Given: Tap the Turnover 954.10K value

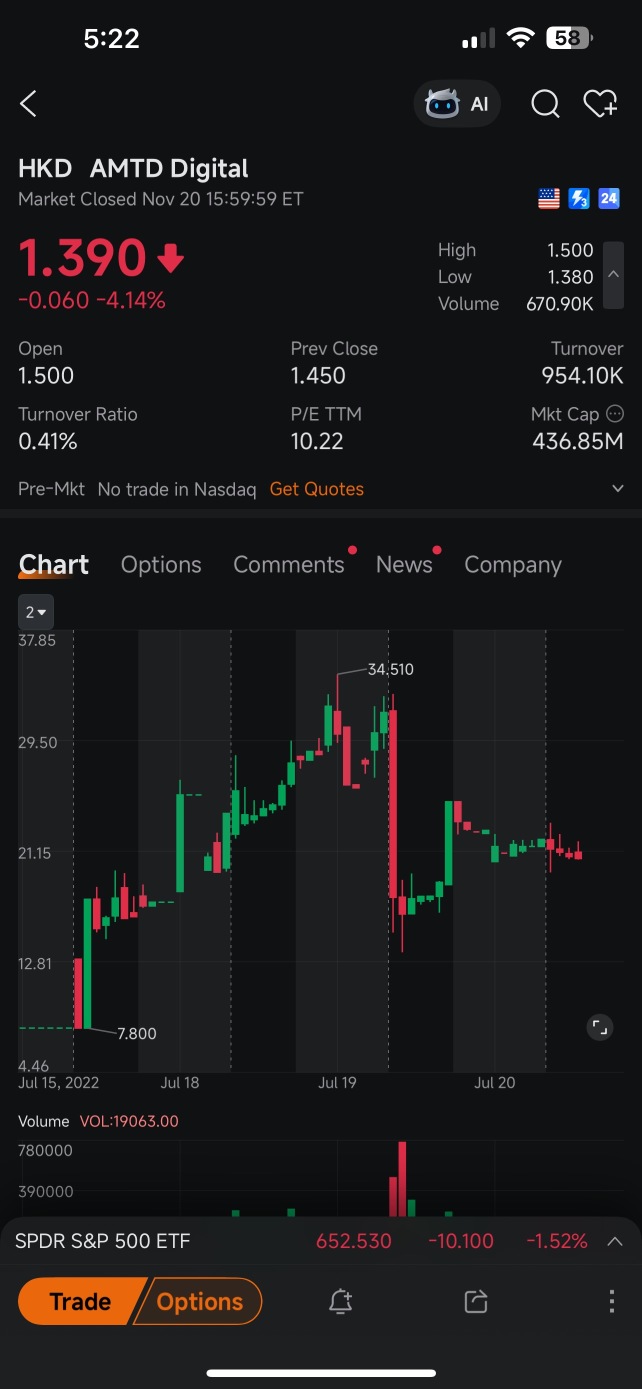Looking at the screenshot, I should pyautogui.click(x=580, y=376).
